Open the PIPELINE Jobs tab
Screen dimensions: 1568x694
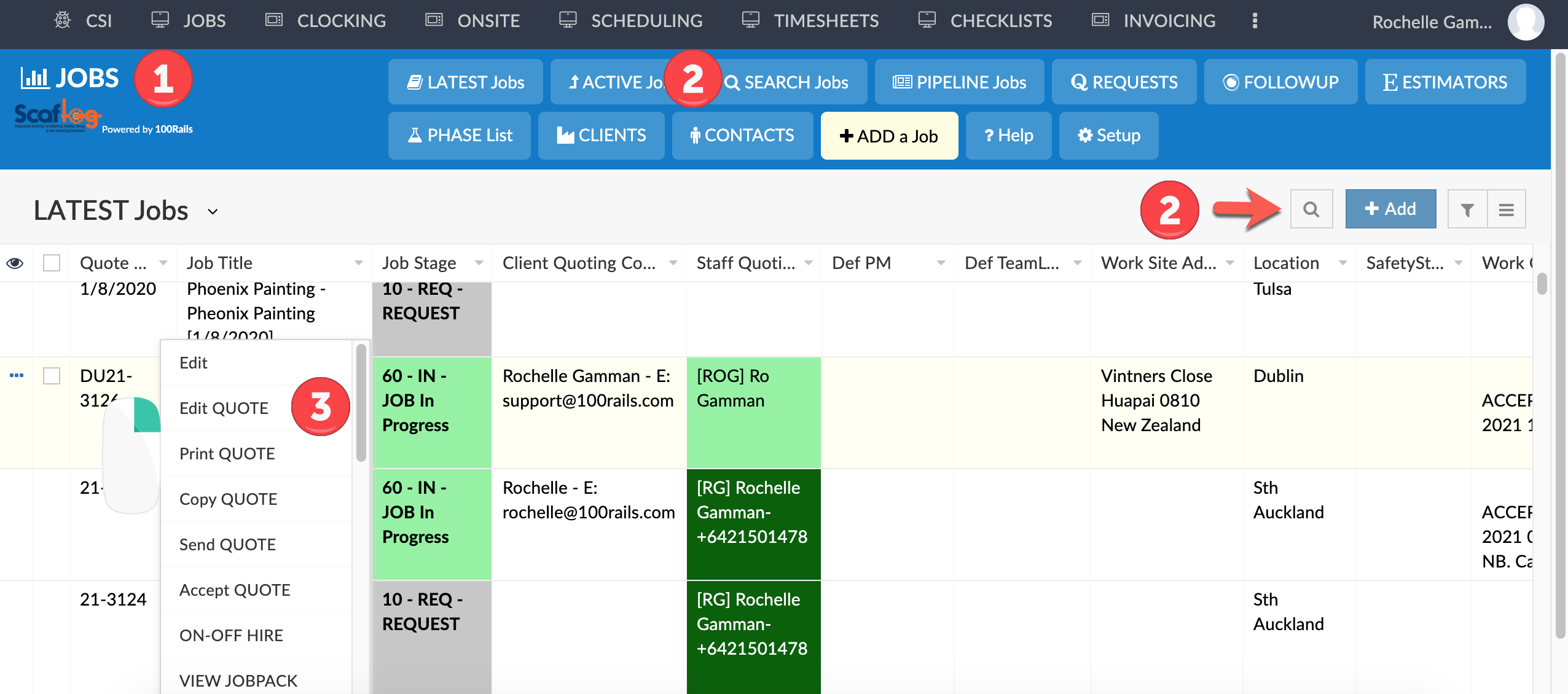coord(959,82)
